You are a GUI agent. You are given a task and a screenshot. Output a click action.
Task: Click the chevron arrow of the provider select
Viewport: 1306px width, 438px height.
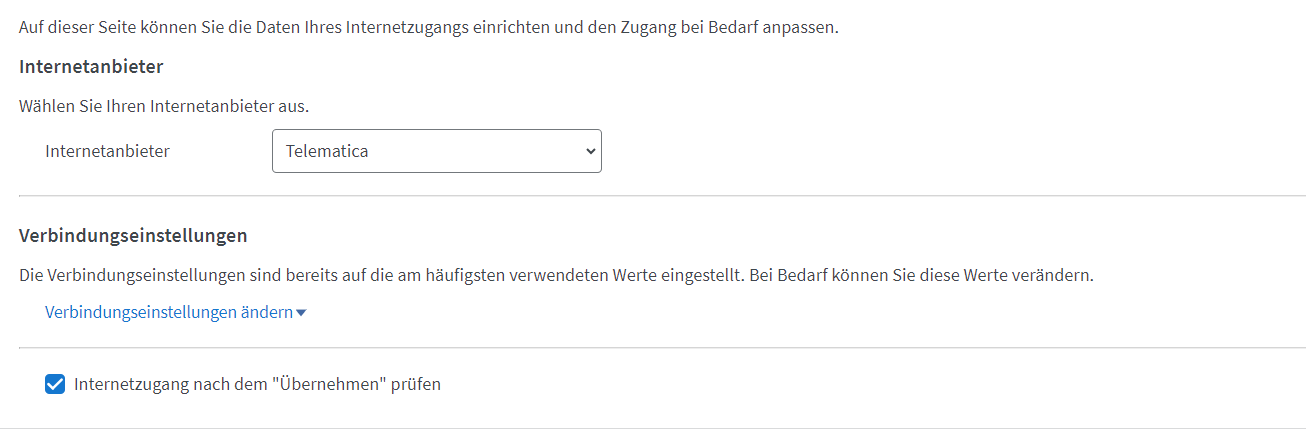coord(590,151)
